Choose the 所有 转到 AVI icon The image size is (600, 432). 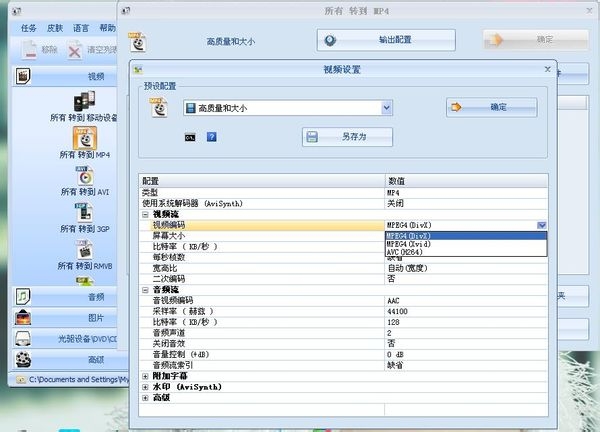click(85, 176)
